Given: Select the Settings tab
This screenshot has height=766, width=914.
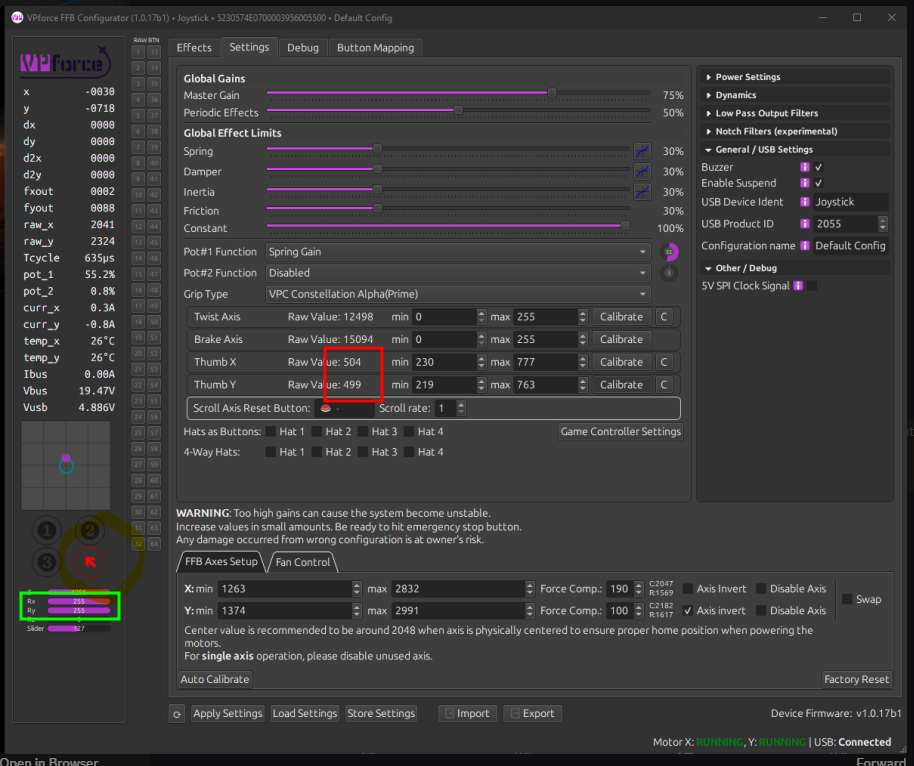Looking at the screenshot, I should tap(249, 47).
